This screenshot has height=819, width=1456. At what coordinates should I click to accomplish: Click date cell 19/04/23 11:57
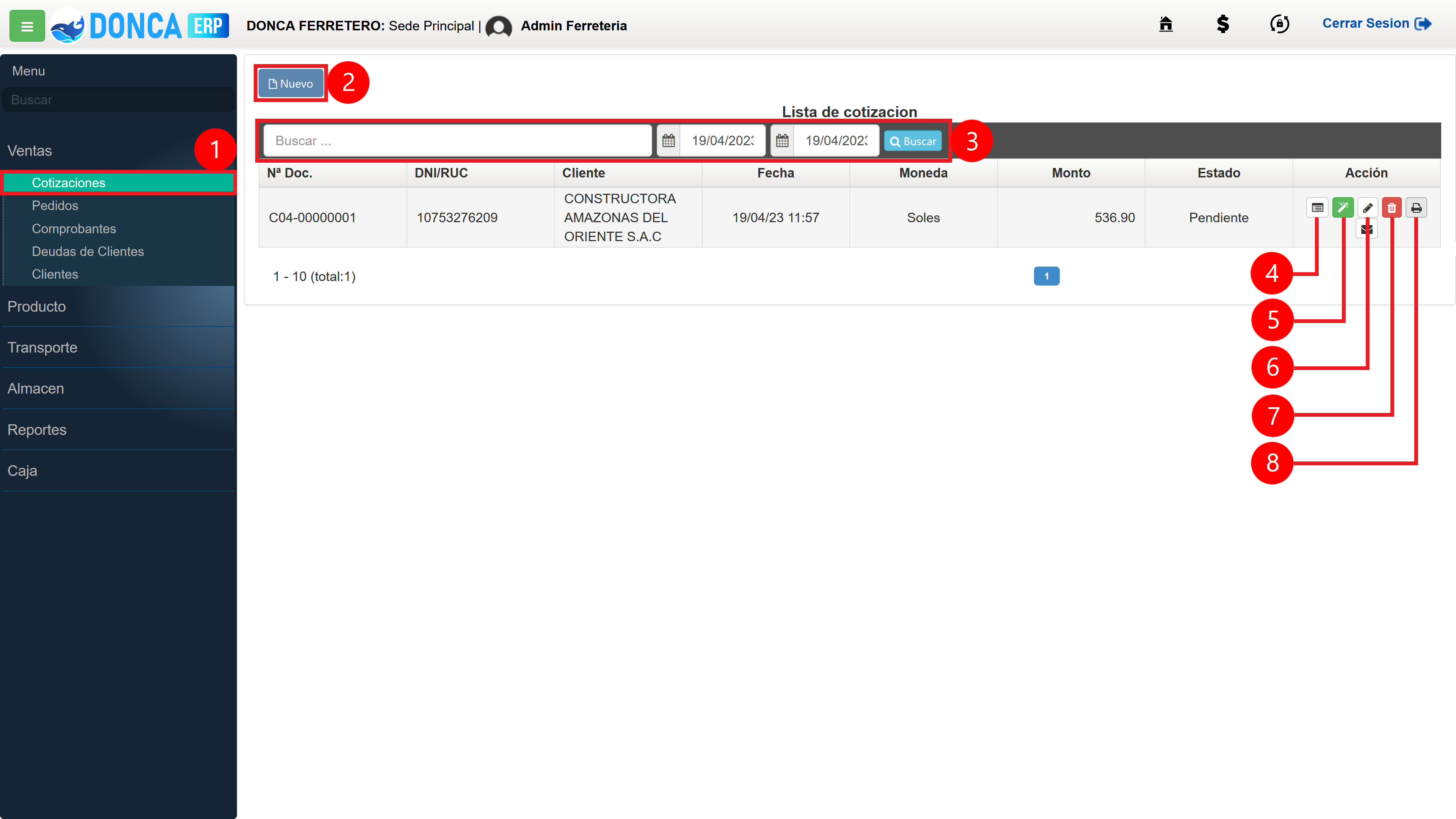(775, 218)
